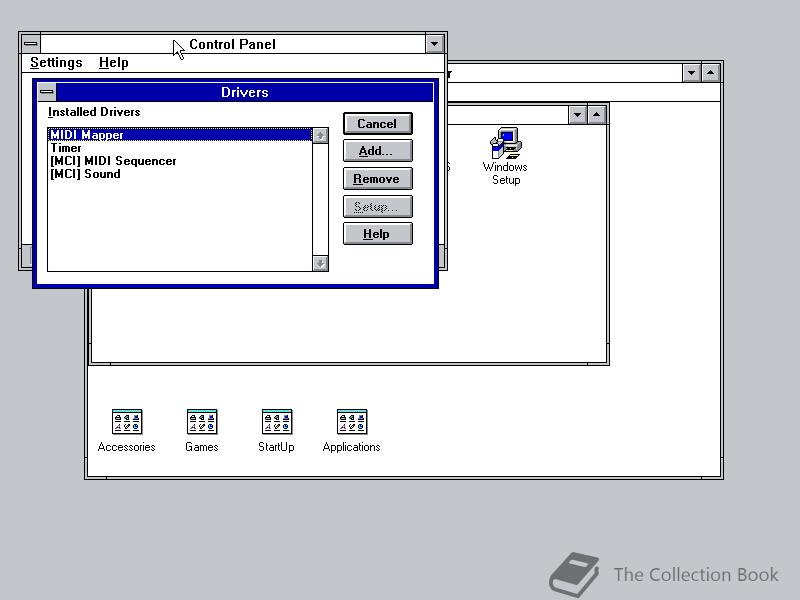Image resolution: width=800 pixels, height=600 pixels.
Task: Minimize the Program Manager window
Action: click(691, 73)
